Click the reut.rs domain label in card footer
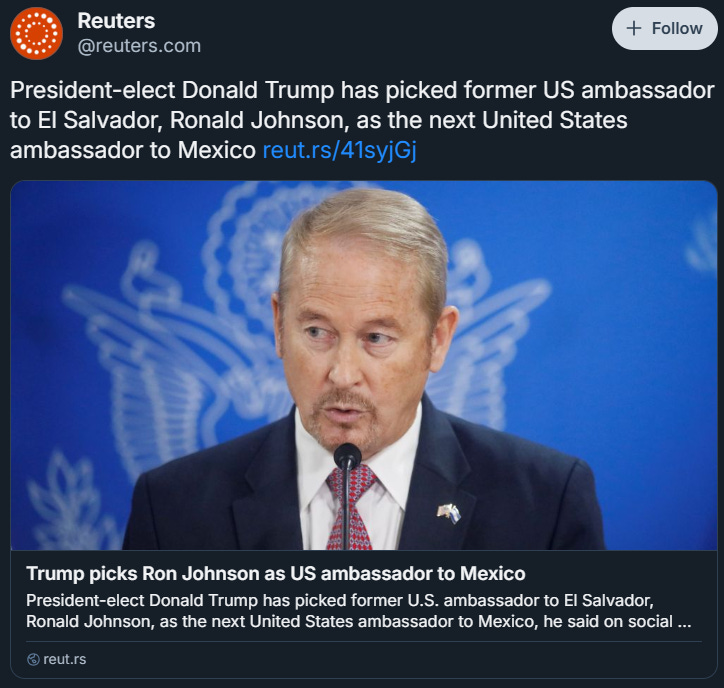This screenshot has height=688, width=724. pyautogui.click(x=65, y=659)
